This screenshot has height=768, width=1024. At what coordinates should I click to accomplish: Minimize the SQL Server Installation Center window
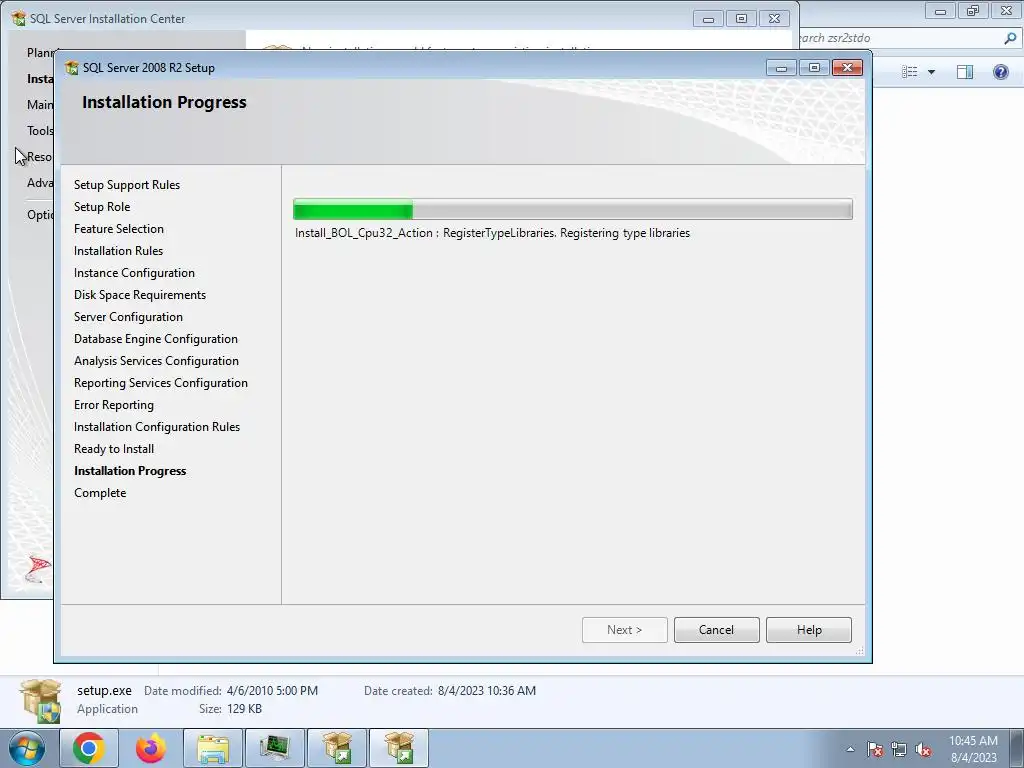pos(708,19)
